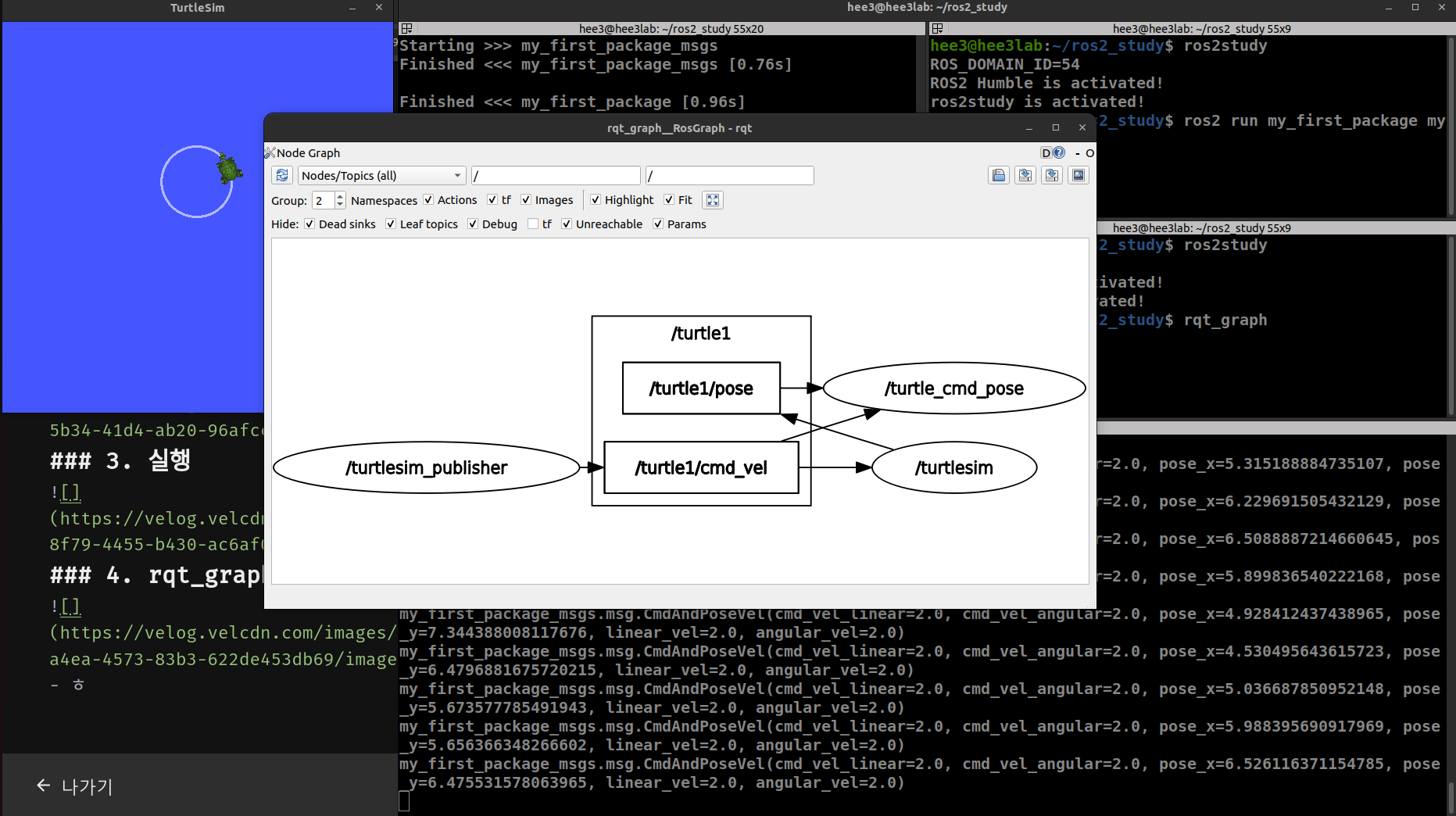Open the Nodes/Topics (all) dropdown
Viewport: 1456px width, 816px height.
click(x=381, y=176)
